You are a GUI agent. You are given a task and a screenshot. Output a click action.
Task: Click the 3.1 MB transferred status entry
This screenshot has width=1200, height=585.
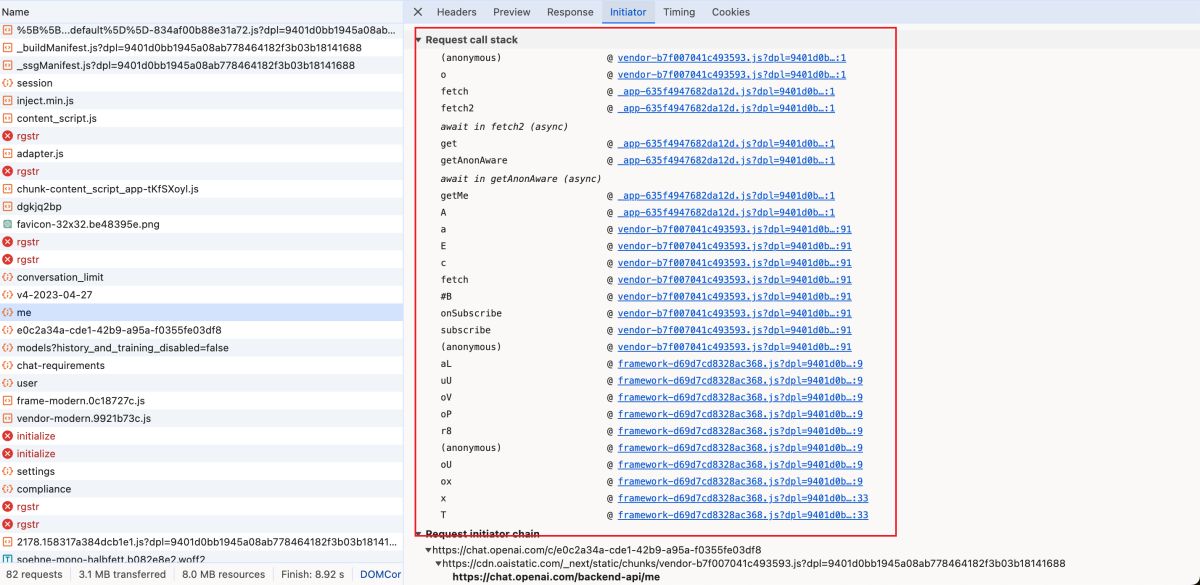coord(122,575)
